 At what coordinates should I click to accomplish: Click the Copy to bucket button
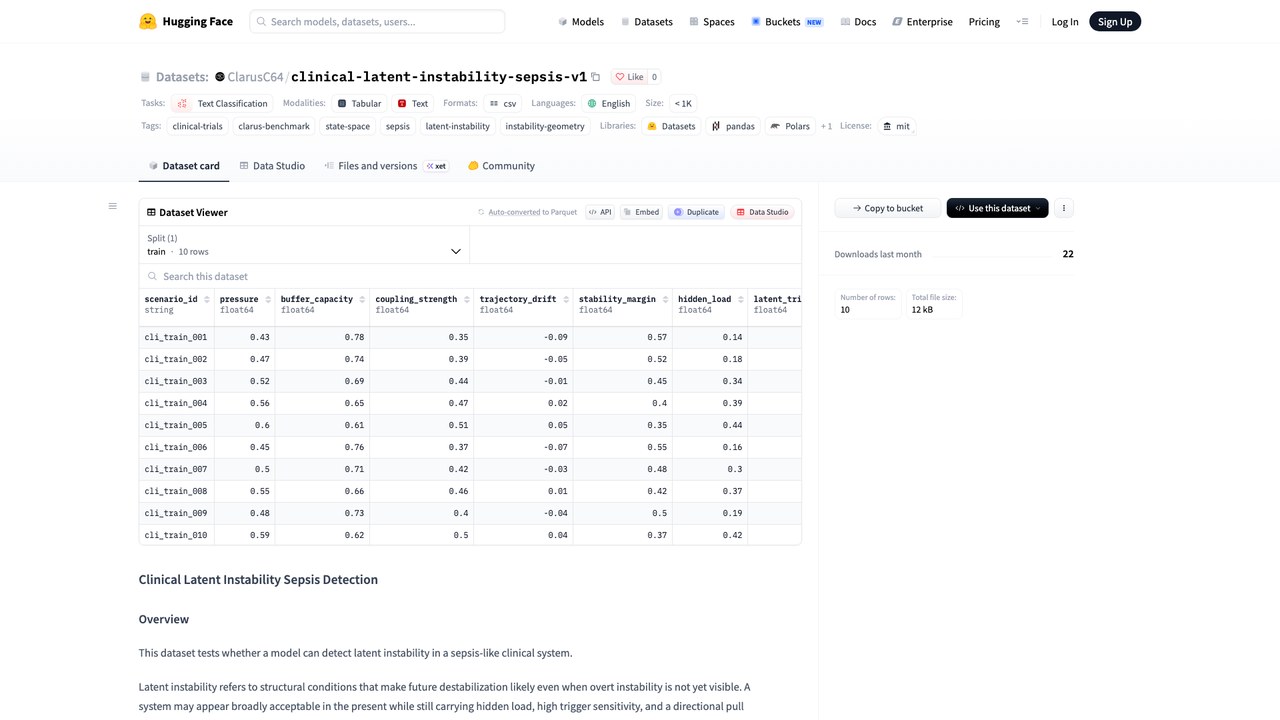coord(887,208)
